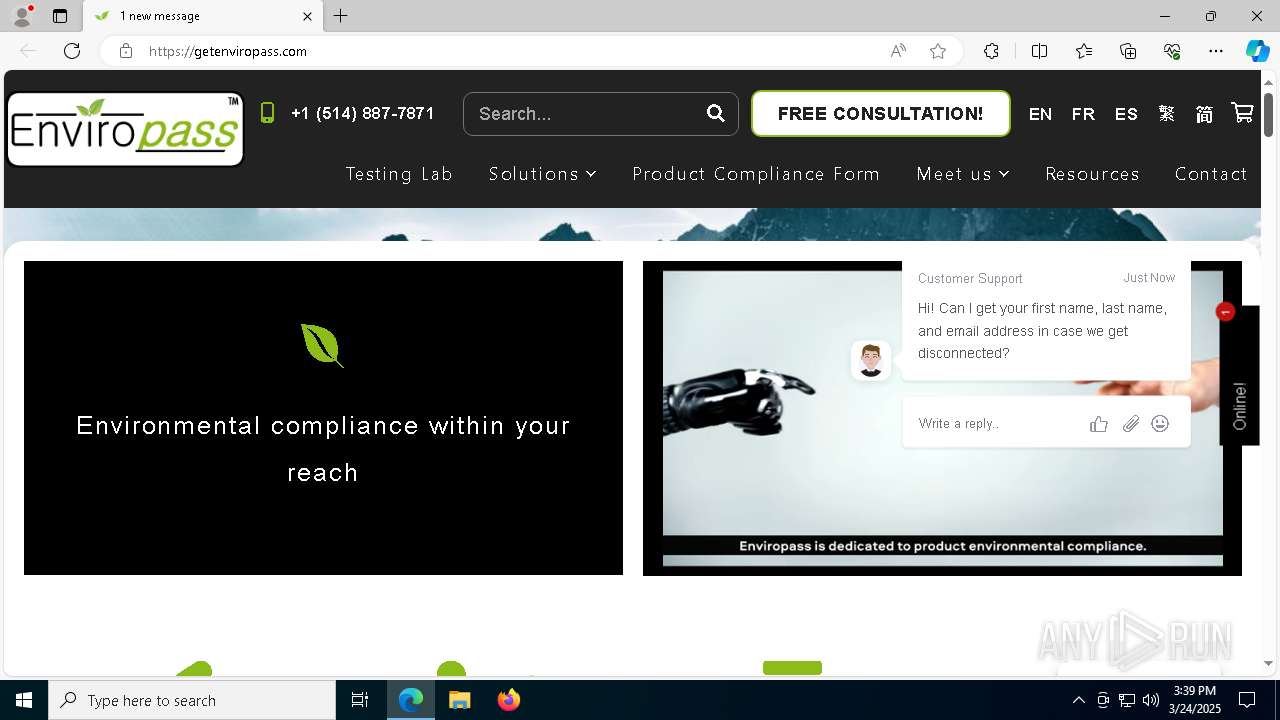Open a new browser tab
Image resolution: width=1280 pixels, height=720 pixels.
tap(341, 16)
